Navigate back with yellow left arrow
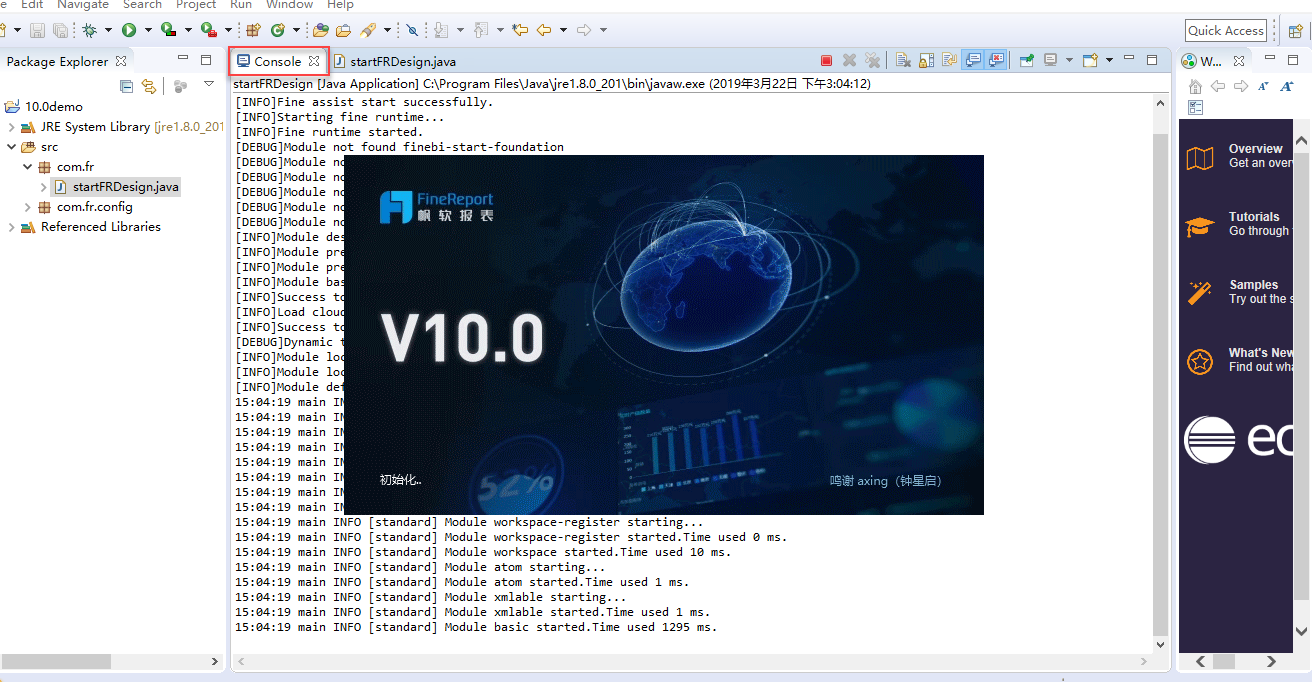 543,30
